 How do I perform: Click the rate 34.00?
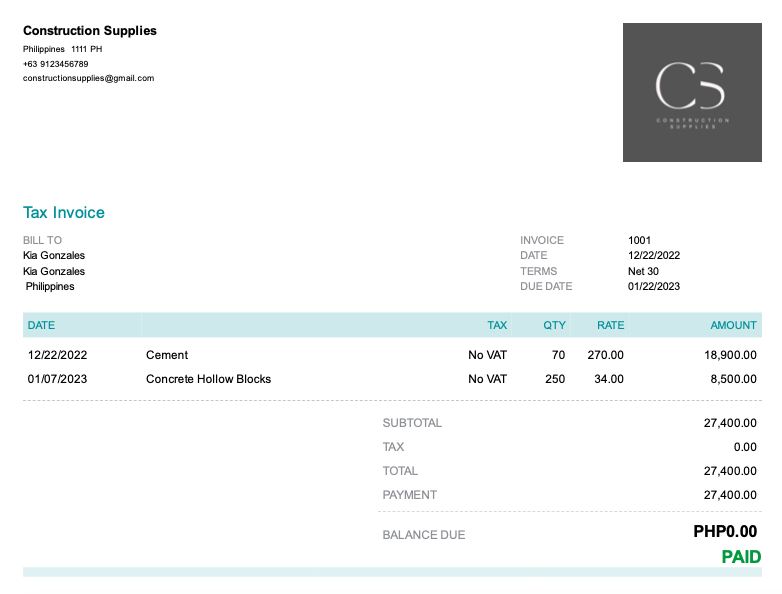click(x=609, y=379)
